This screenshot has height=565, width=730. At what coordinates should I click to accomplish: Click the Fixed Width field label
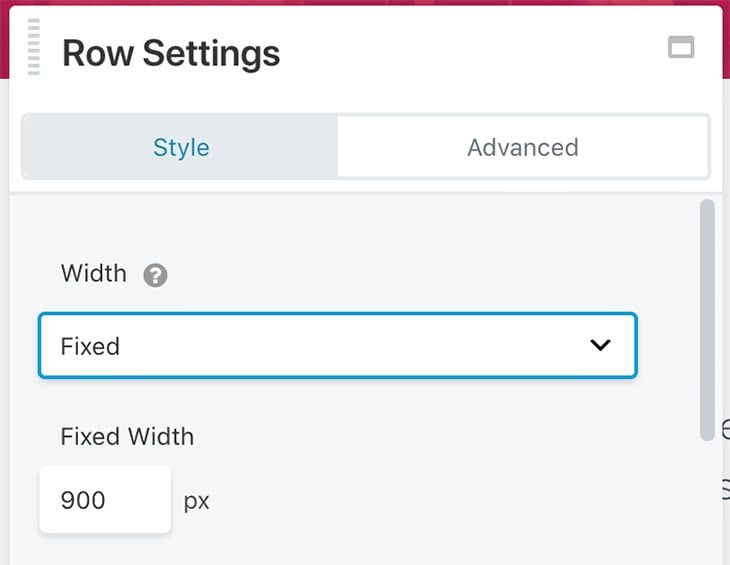(127, 436)
